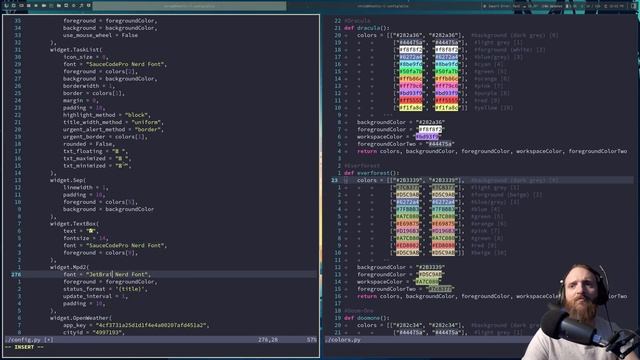
Task: Click the "txt_minimized" assignment line
Action: point(97,166)
